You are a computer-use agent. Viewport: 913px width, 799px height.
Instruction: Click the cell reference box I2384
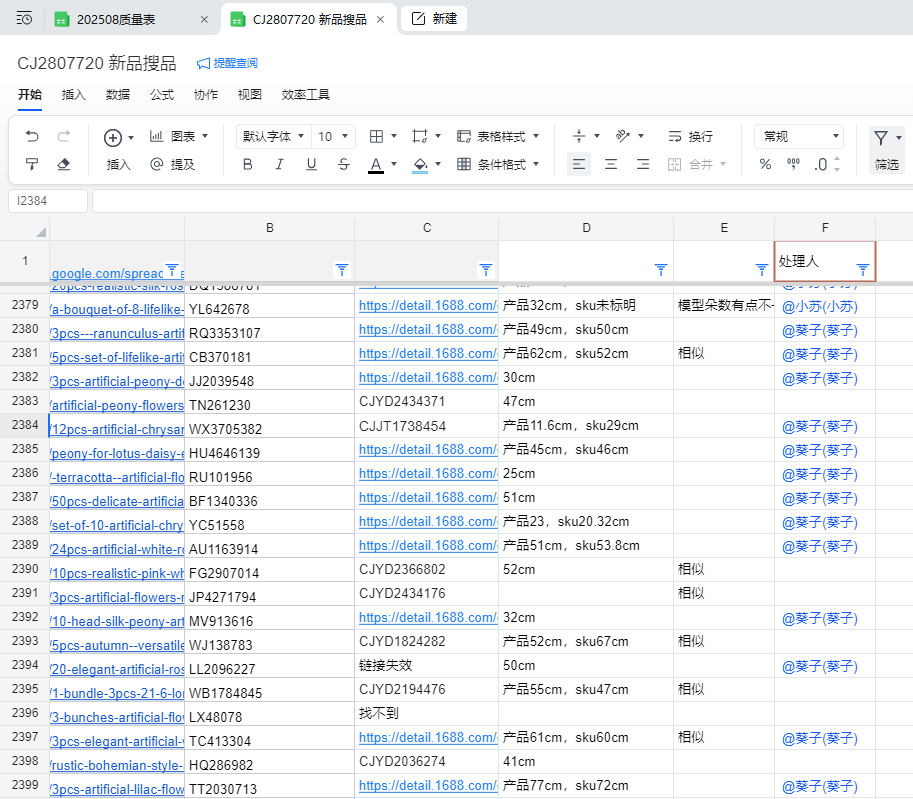click(x=47, y=201)
